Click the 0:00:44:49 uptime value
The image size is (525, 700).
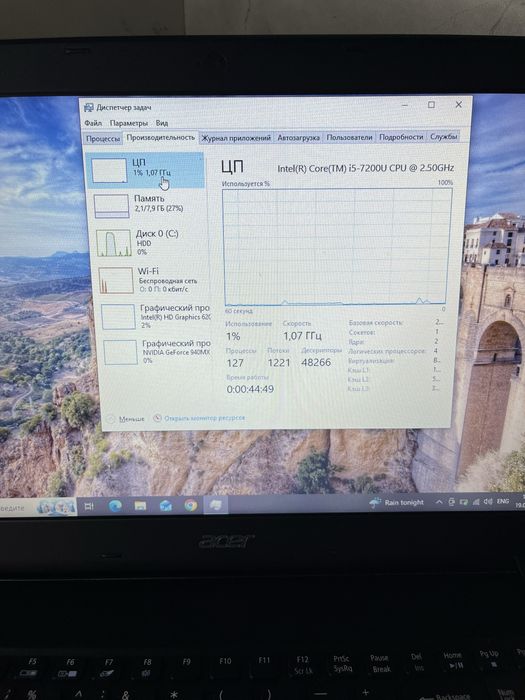pos(250,389)
